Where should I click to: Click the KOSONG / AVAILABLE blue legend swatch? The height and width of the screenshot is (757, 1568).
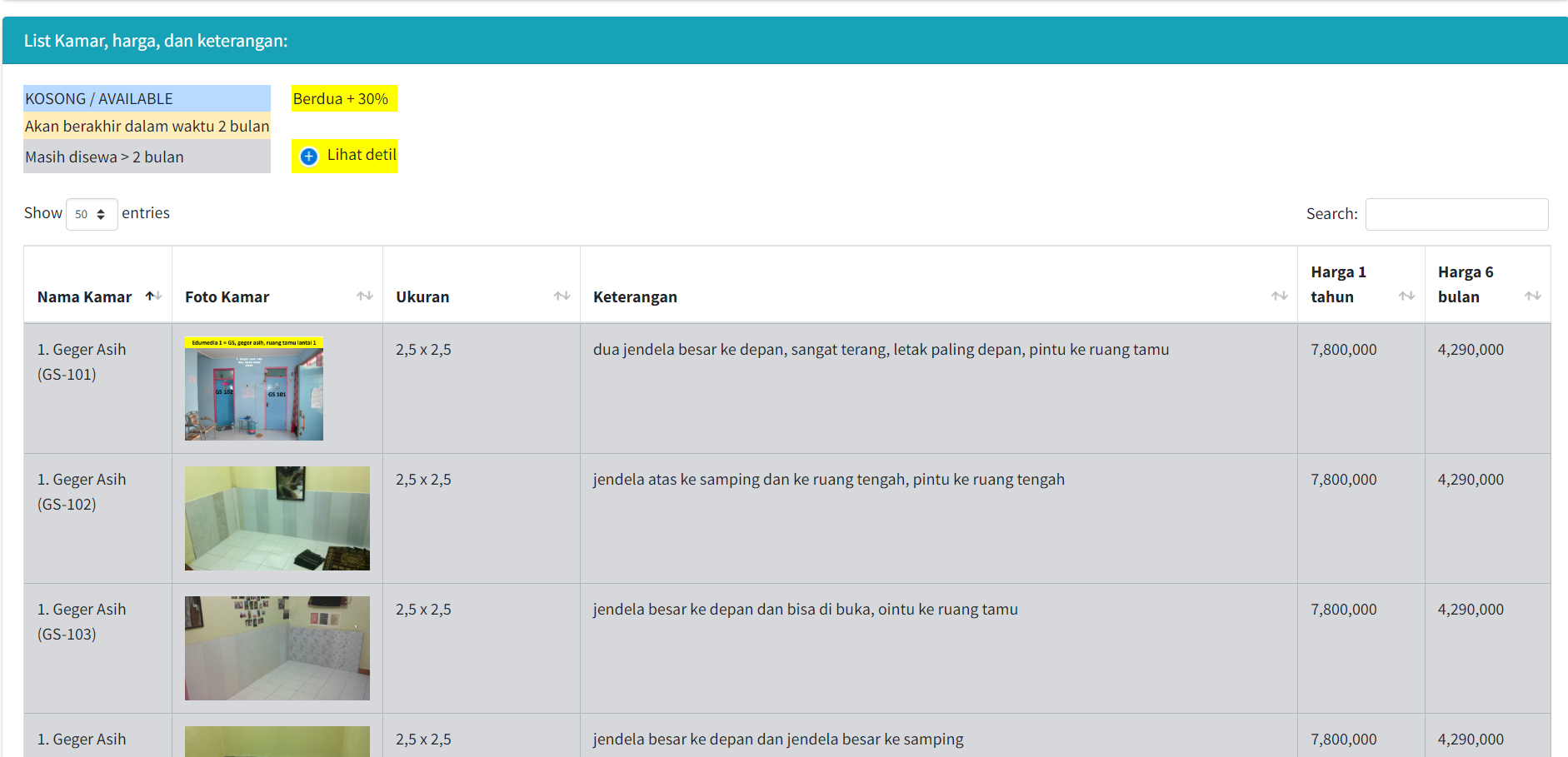click(x=147, y=98)
